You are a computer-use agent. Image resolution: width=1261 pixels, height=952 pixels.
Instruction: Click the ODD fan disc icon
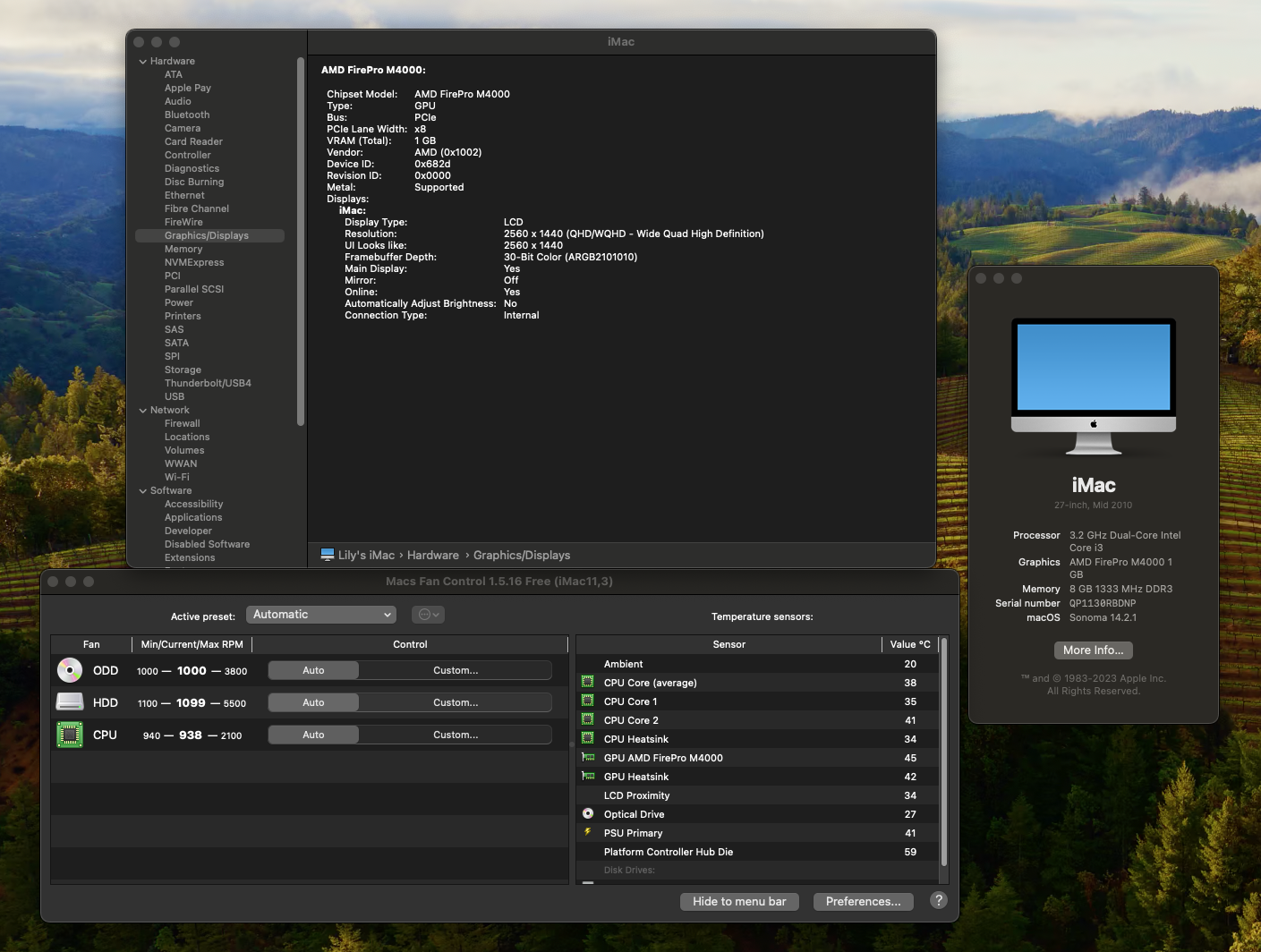point(69,670)
